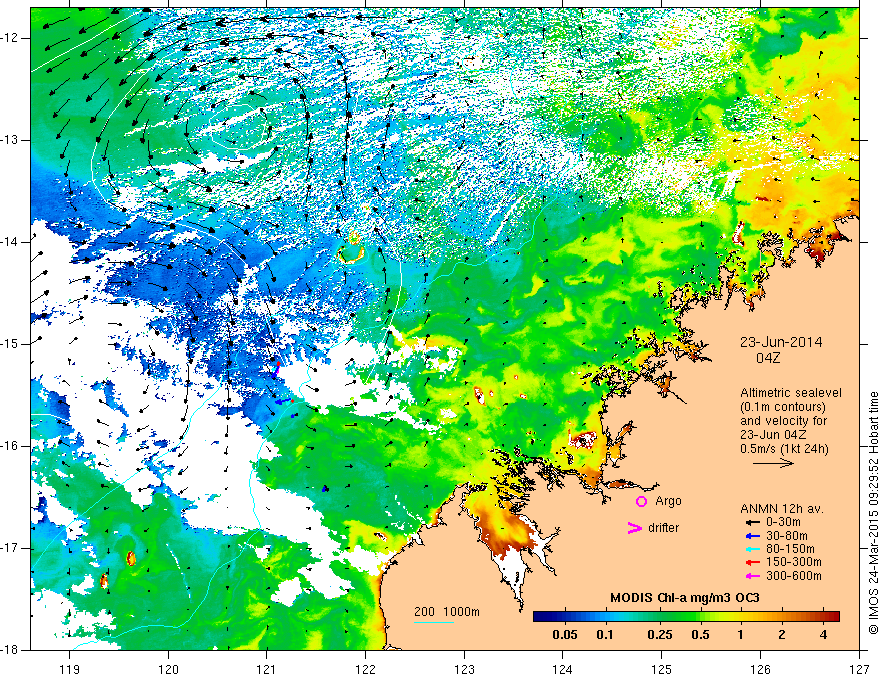This screenshot has width=880, height=680.
Task: Click the longitude axis label '119'
Action: 69,669
